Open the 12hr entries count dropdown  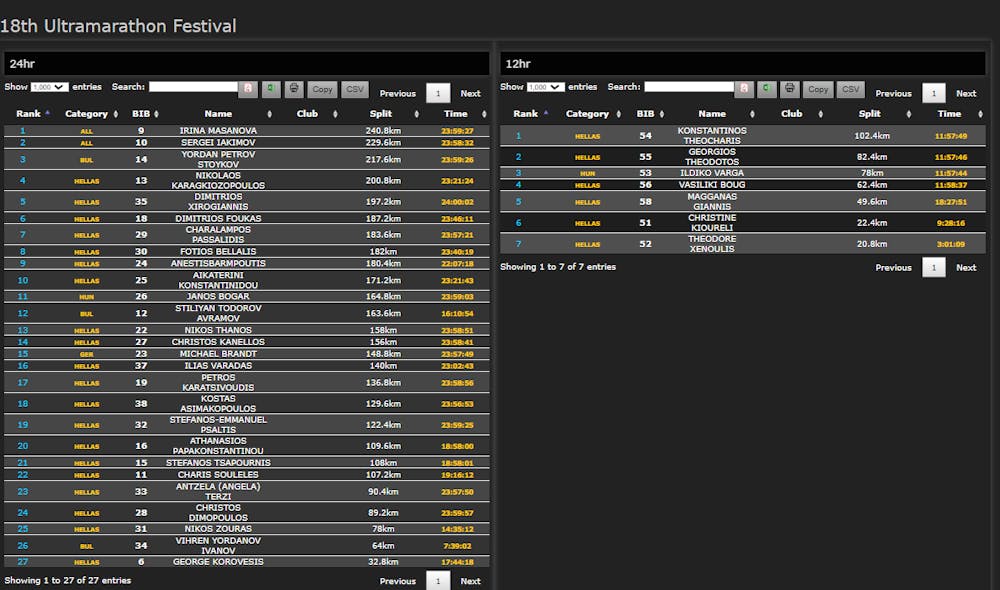pyautogui.click(x=545, y=88)
